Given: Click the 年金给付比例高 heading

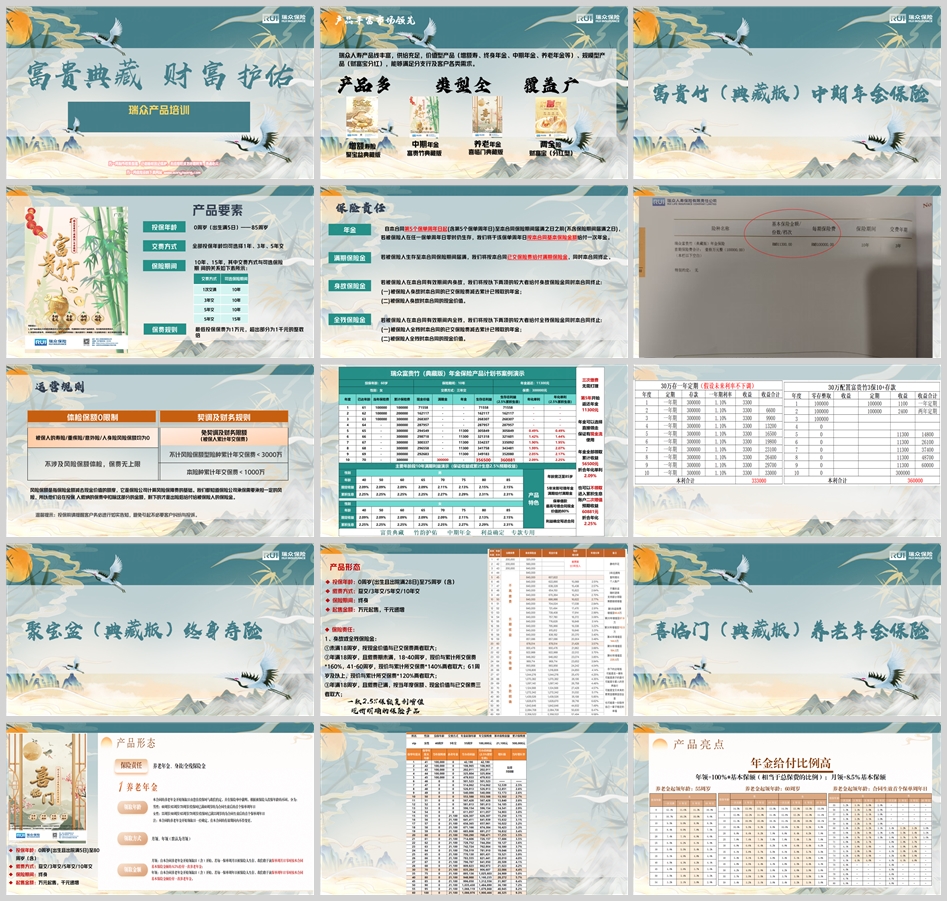Looking at the screenshot, I should tap(790, 762).
